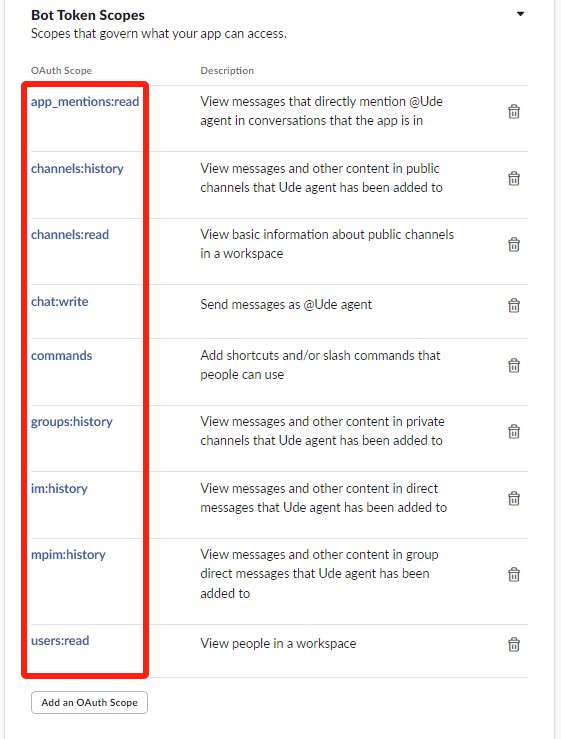Click Add an OAuth Scope button

[90, 702]
